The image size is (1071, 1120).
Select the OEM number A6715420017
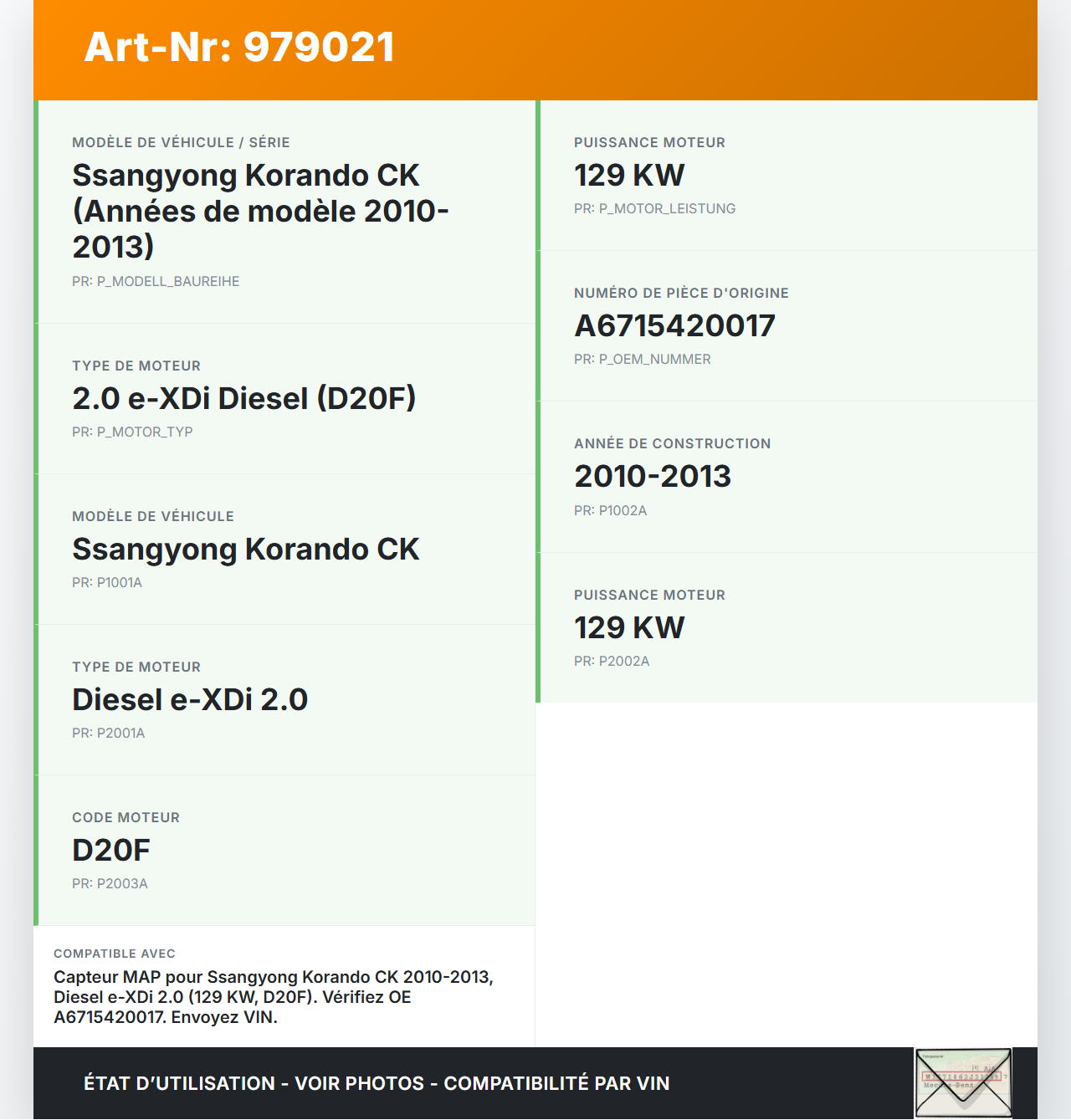coord(674,325)
